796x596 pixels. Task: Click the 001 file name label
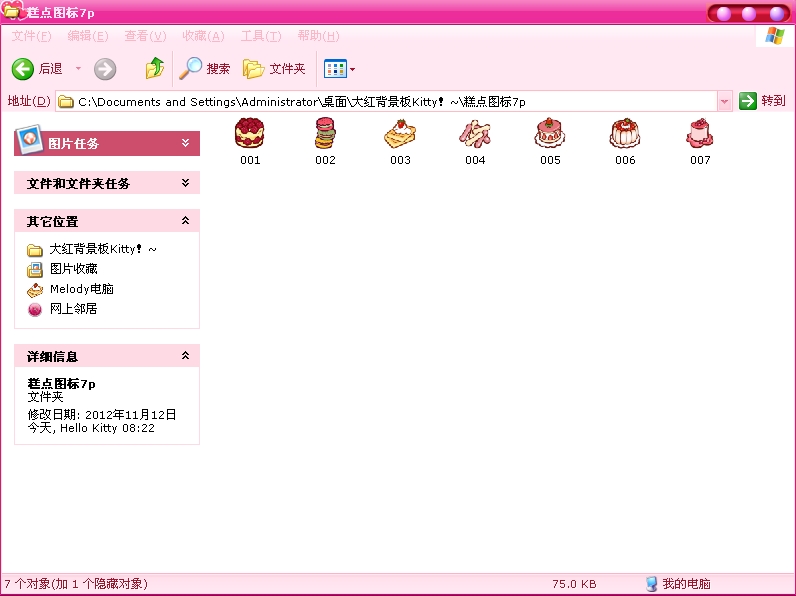point(250,160)
